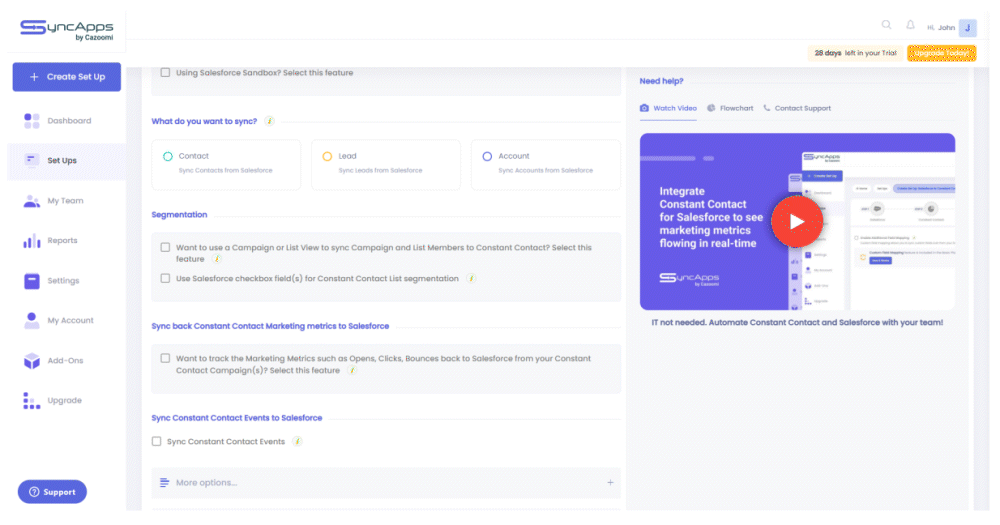Click the Dashboard sidebar icon
Image resolution: width=1000 pixels, height=525 pixels.
pyautogui.click(x=32, y=121)
